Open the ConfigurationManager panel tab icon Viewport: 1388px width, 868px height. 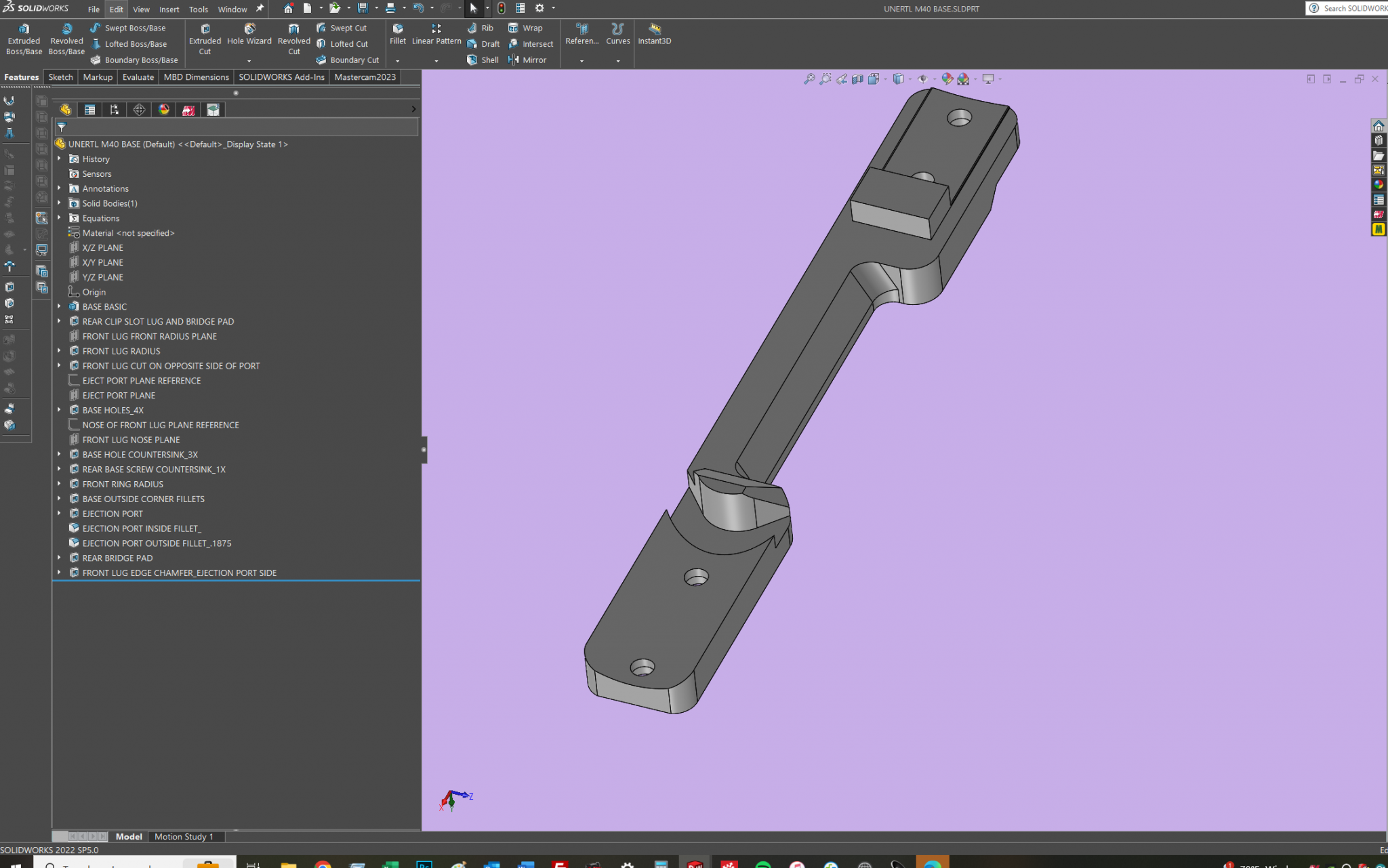coord(115,110)
